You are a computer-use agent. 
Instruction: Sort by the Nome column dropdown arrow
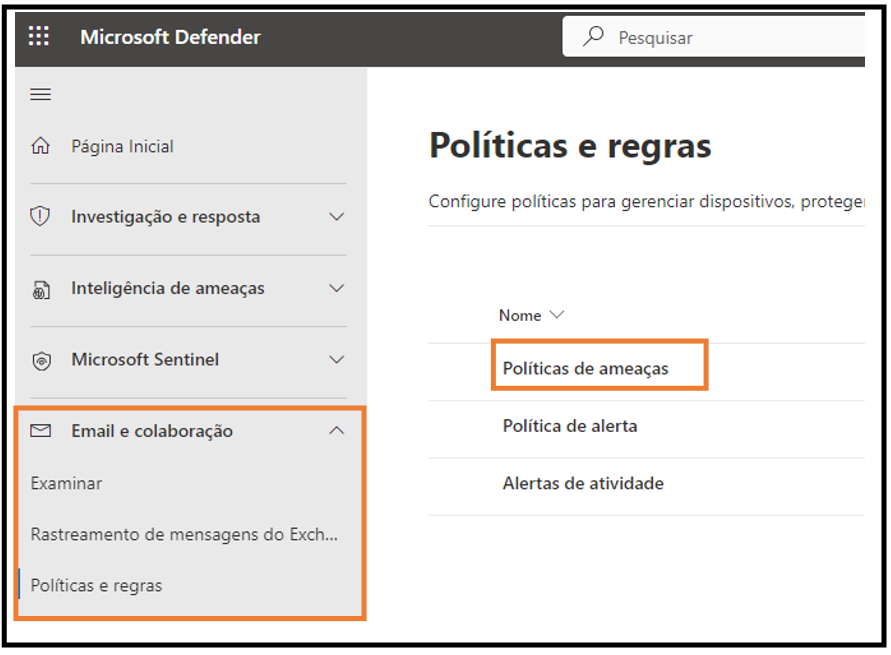557,315
